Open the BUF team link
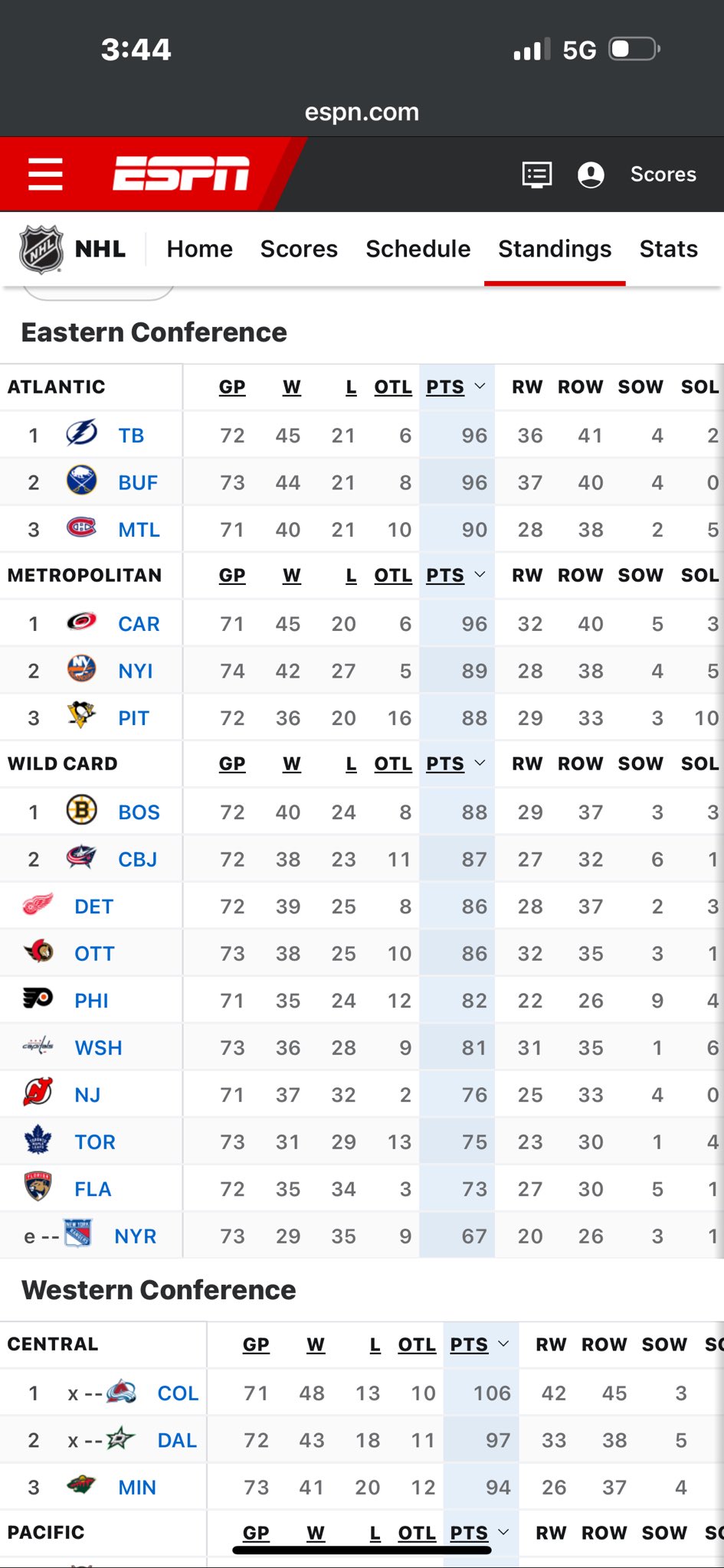The image size is (724, 1568). pyautogui.click(x=138, y=482)
